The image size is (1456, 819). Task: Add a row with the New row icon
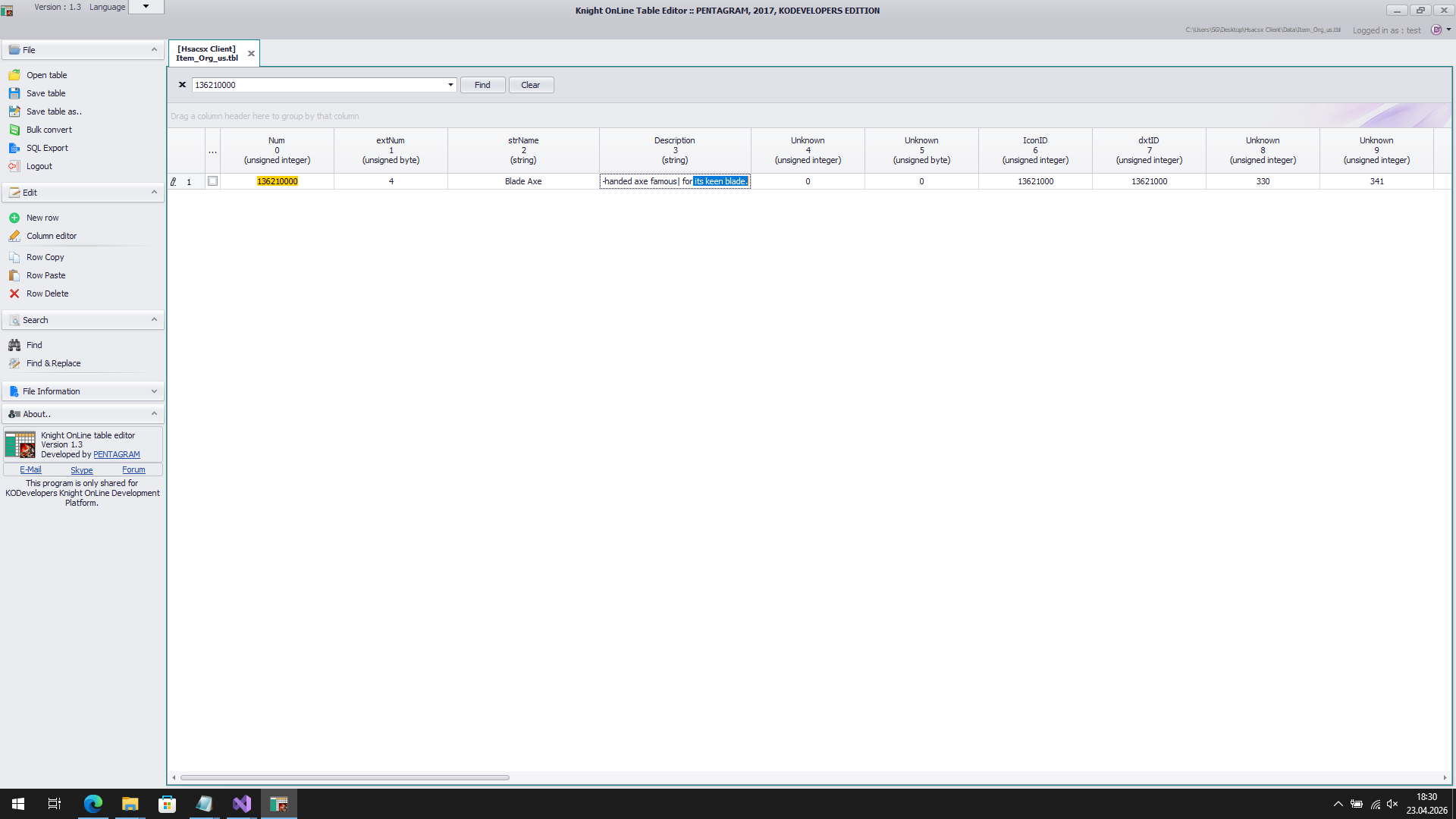14,218
